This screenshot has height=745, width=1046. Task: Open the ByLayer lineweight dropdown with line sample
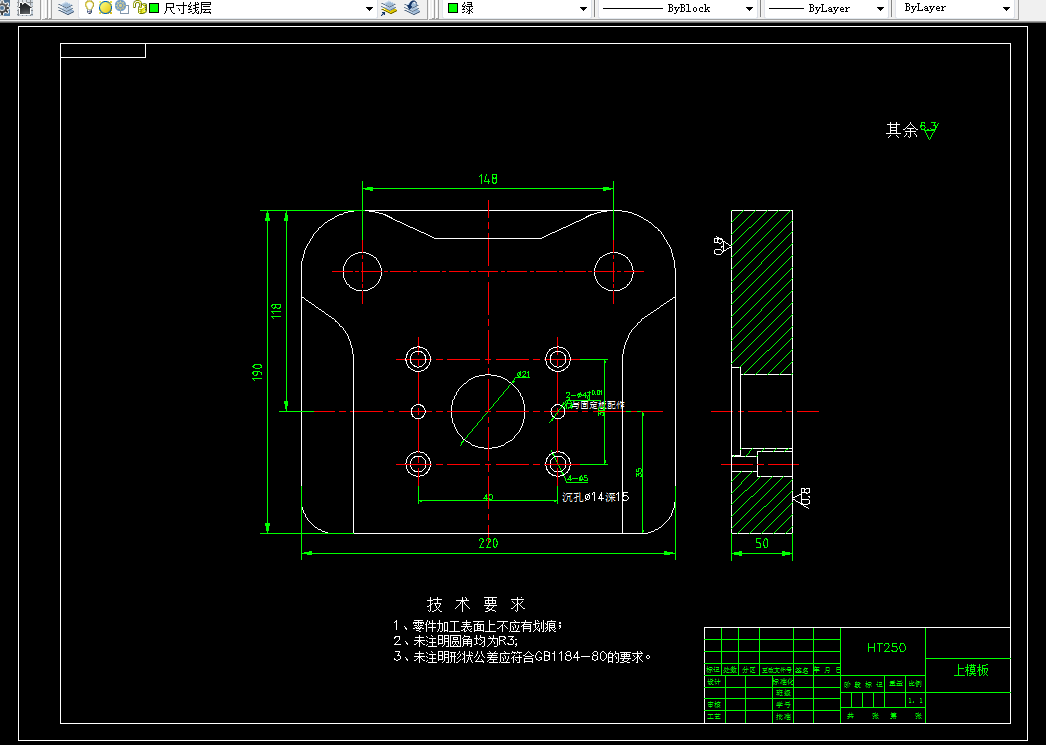[x=881, y=9]
